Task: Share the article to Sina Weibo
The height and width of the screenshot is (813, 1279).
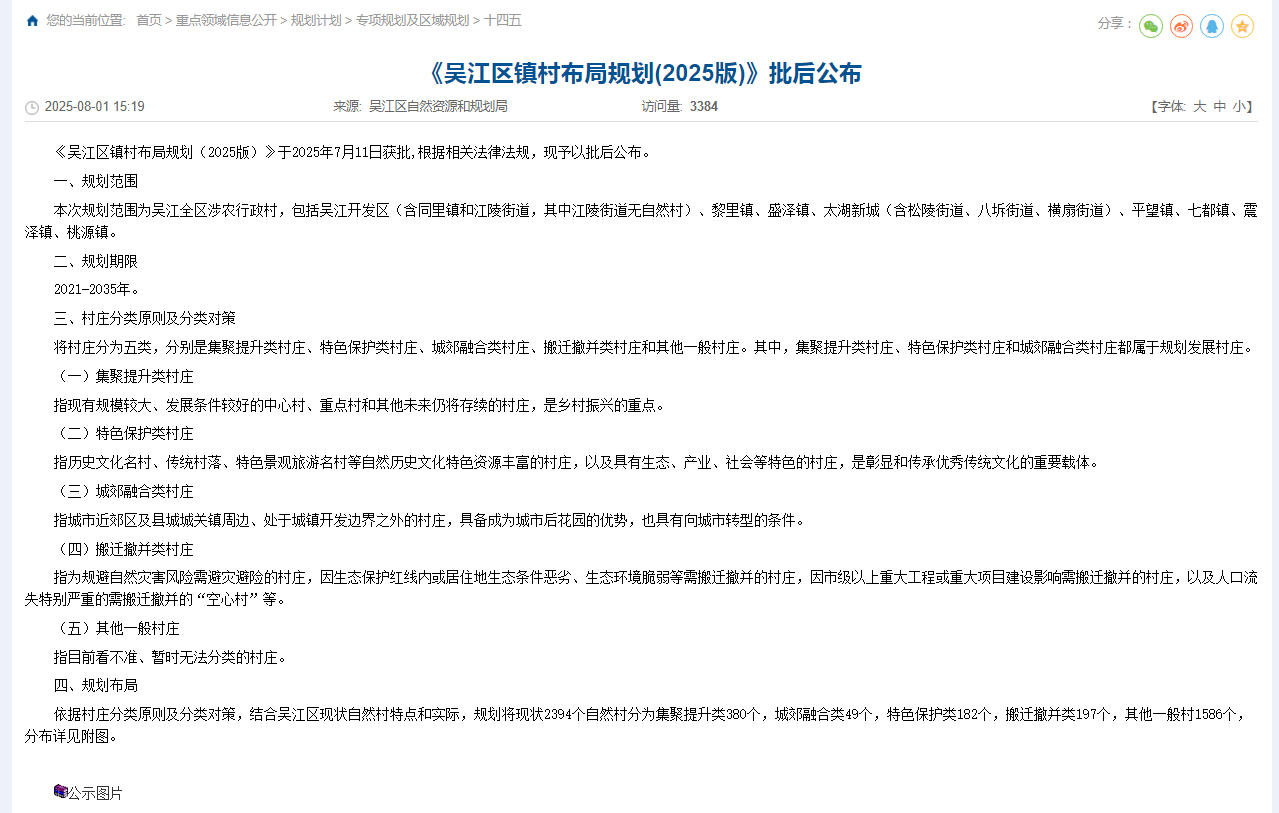Action: coord(1181,26)
